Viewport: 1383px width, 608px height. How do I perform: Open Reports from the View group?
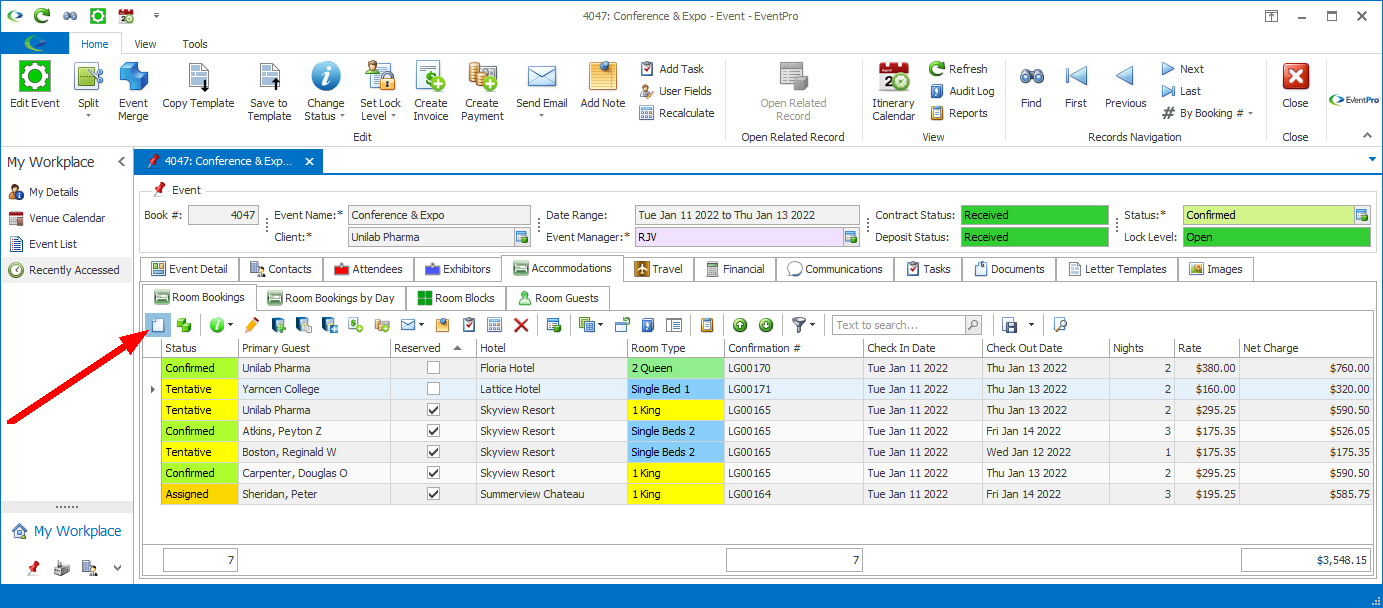(x=959, y=113)
